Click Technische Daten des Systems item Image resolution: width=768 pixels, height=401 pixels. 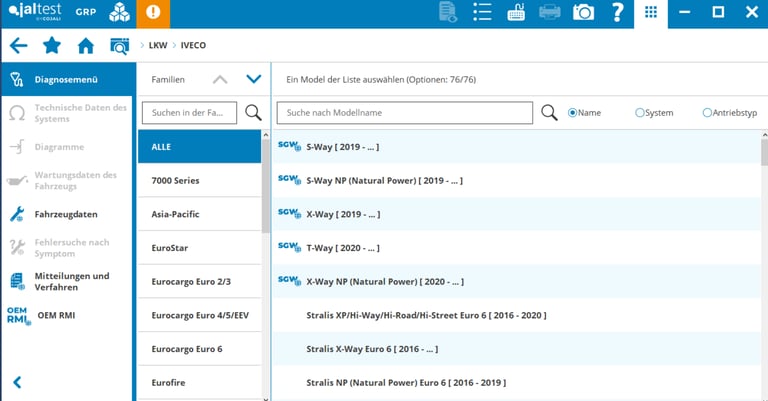pos(68,113)
